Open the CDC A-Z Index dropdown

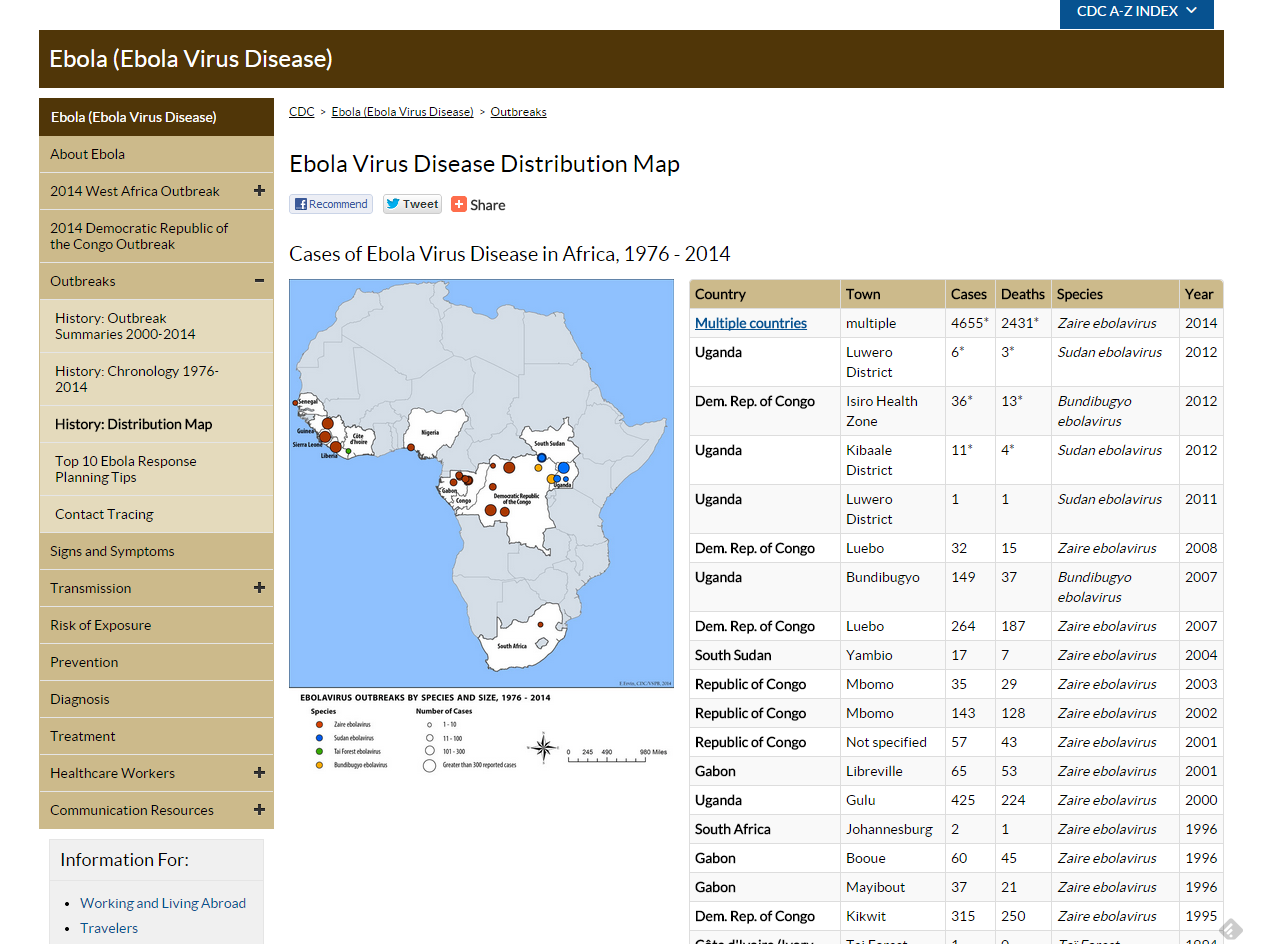tap(1137, 12)
